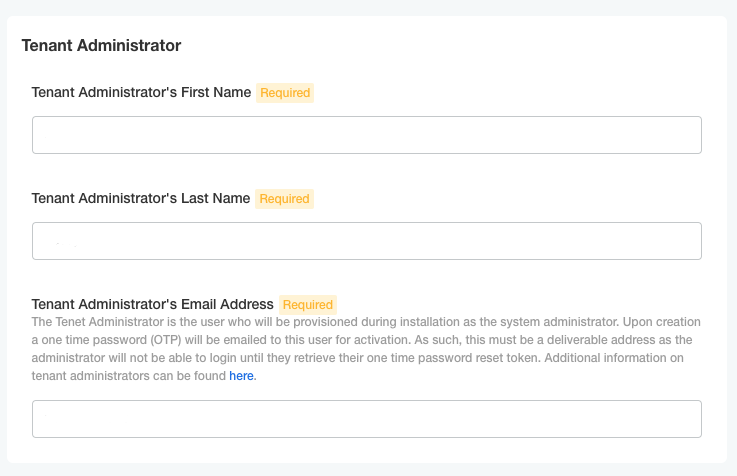This screenshot has height=476, width=737.
Task: Click "tenant administrators can be found" text
Action: click(128, 376)
